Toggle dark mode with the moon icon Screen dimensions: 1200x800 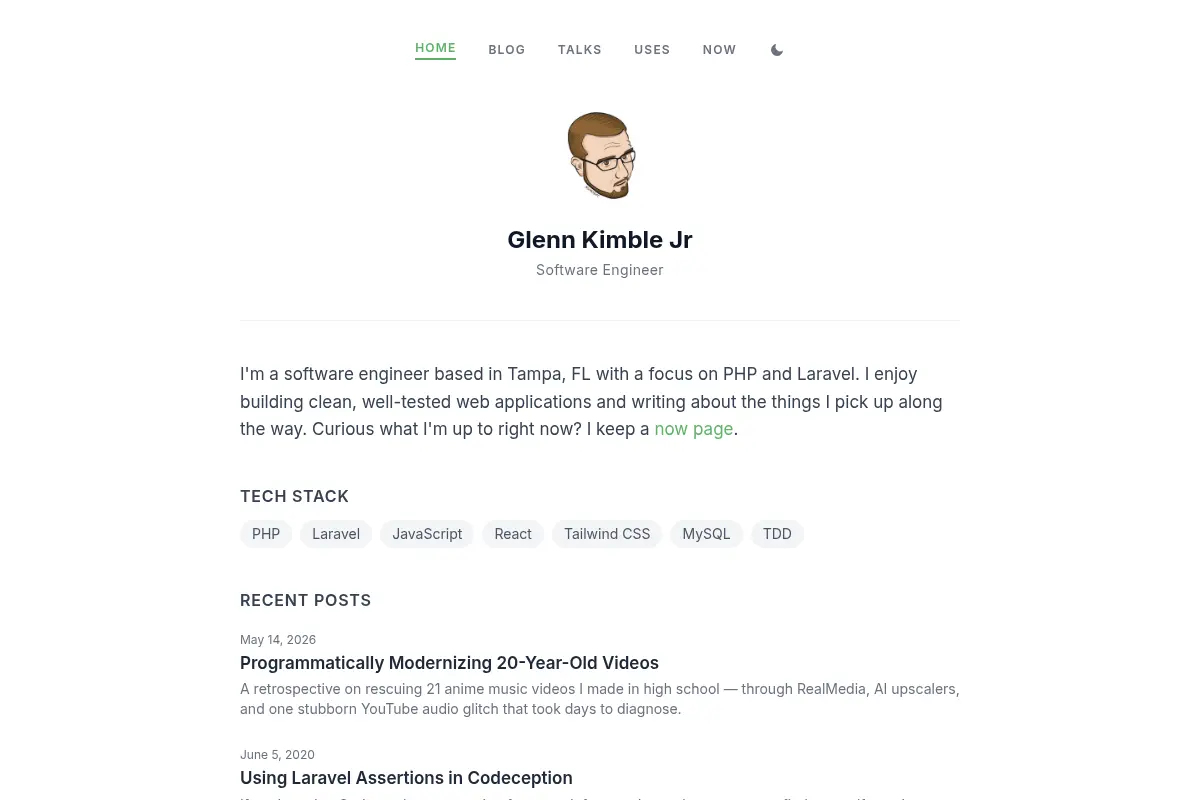pyautogui.click(x=777, y=50)
